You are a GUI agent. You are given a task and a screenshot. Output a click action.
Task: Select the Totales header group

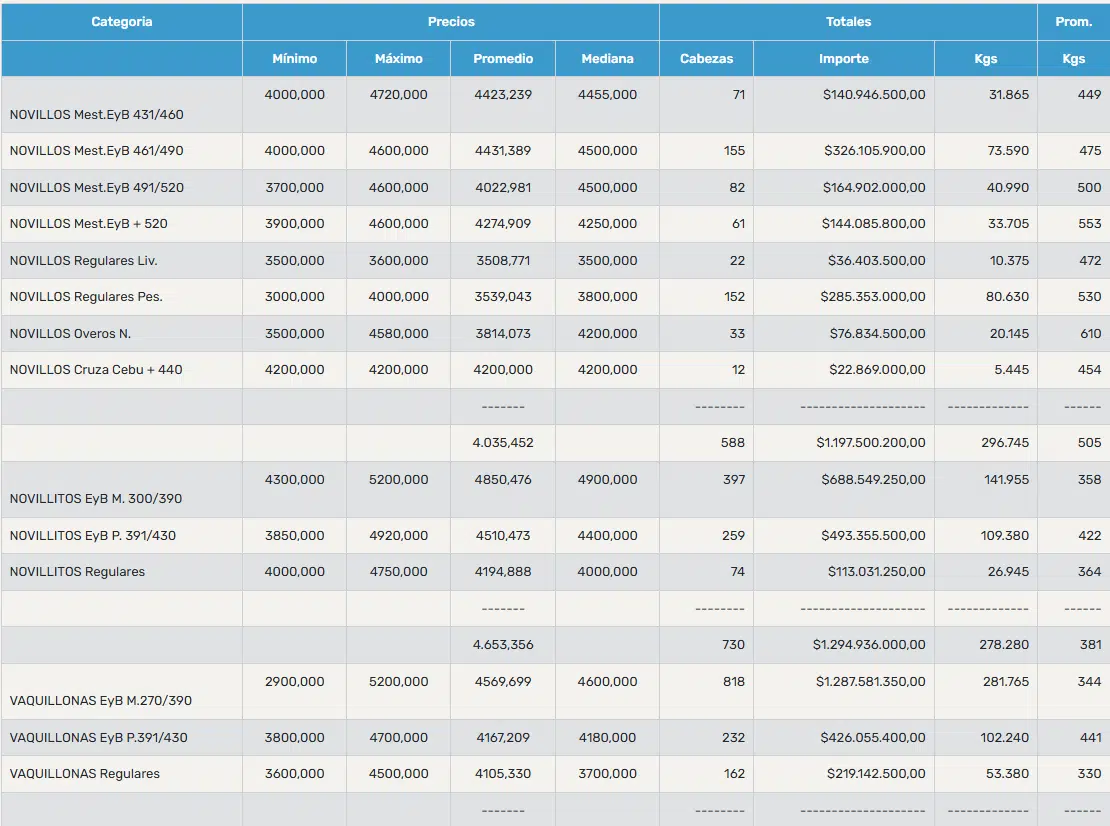849,22
